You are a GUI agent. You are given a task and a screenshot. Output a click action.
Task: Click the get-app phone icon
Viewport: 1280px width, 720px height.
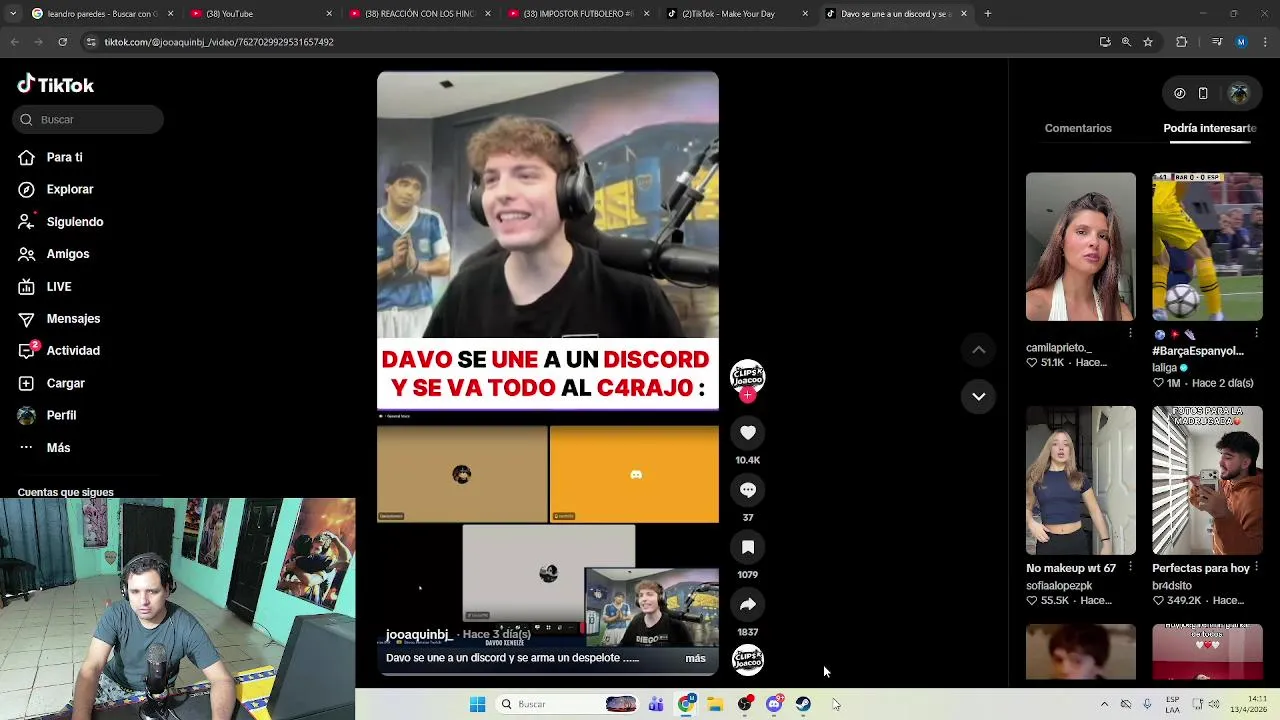coord(1203,93)
